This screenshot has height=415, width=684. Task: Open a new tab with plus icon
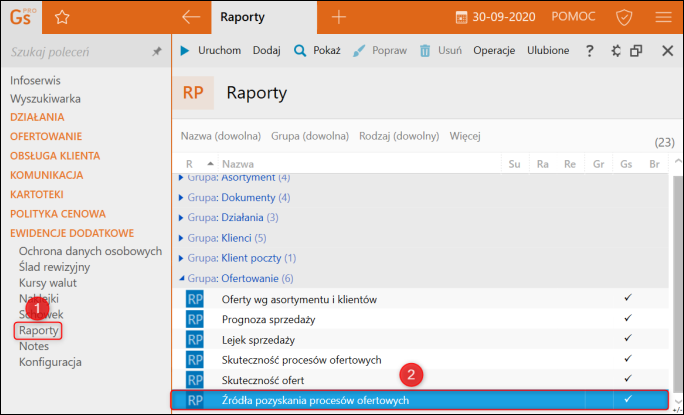coord(338,17)
